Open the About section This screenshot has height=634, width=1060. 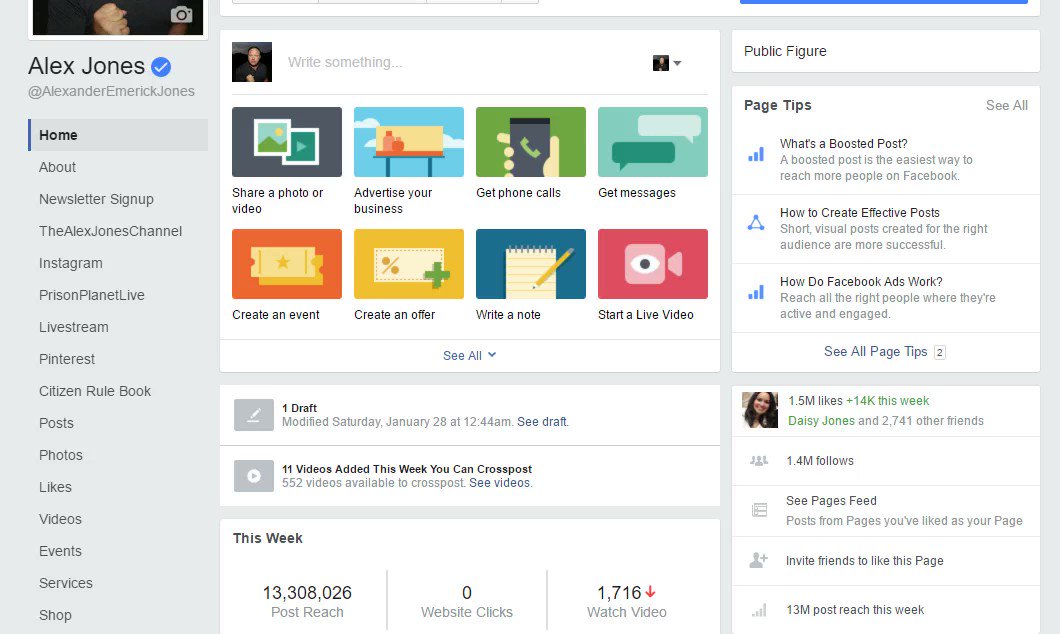click(57, 167)
